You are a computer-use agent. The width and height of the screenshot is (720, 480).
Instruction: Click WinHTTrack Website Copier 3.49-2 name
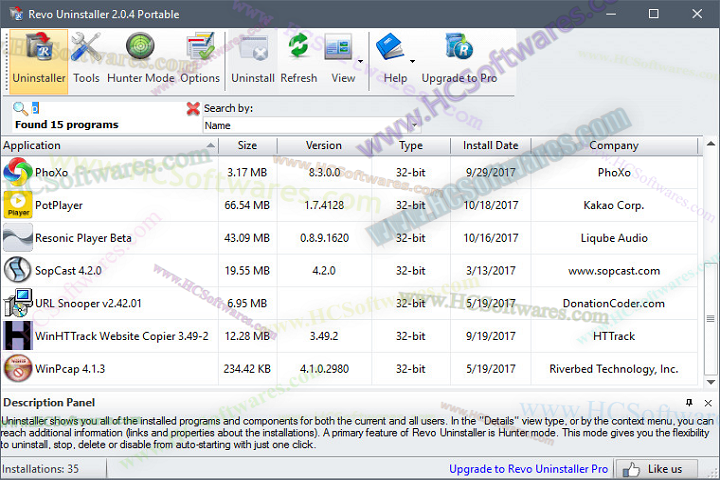[122, 336]
